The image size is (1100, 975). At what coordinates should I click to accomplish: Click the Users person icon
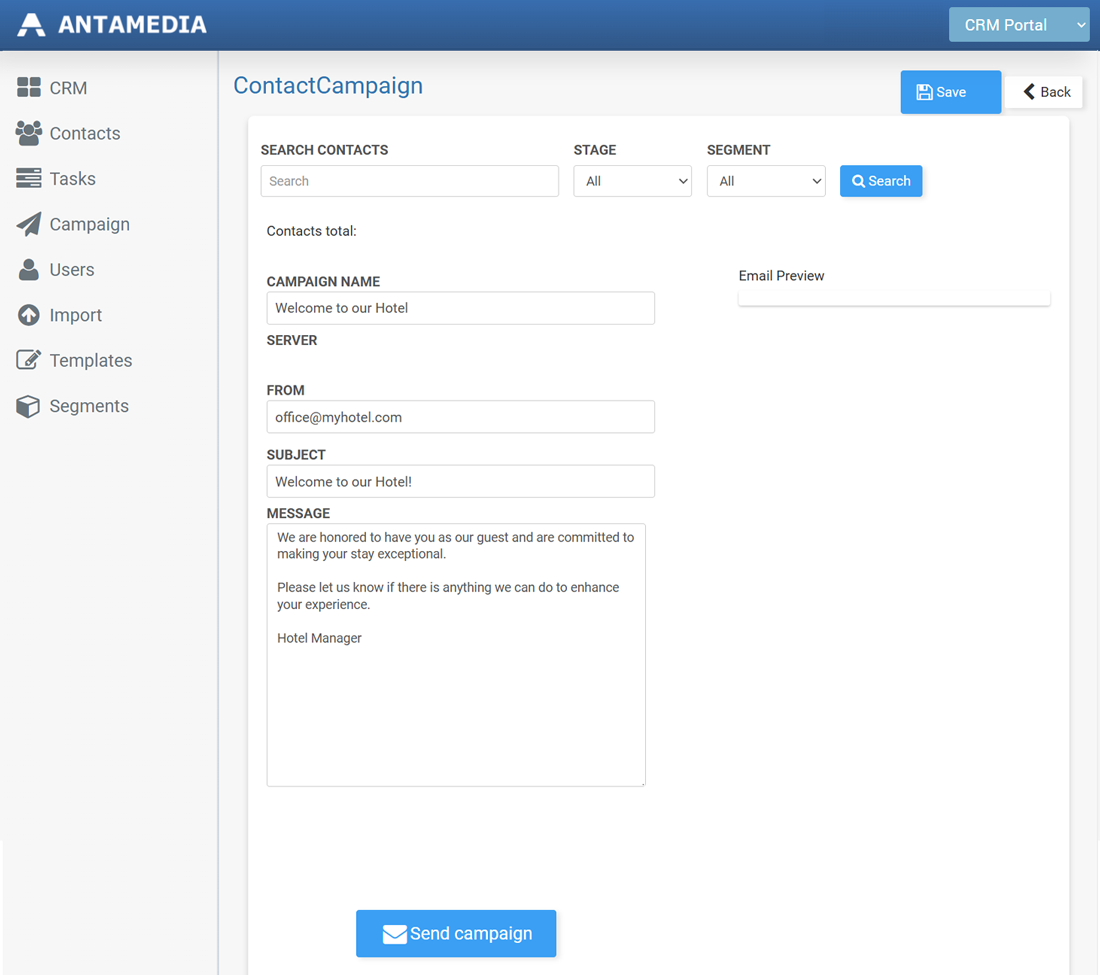(29, 269)
